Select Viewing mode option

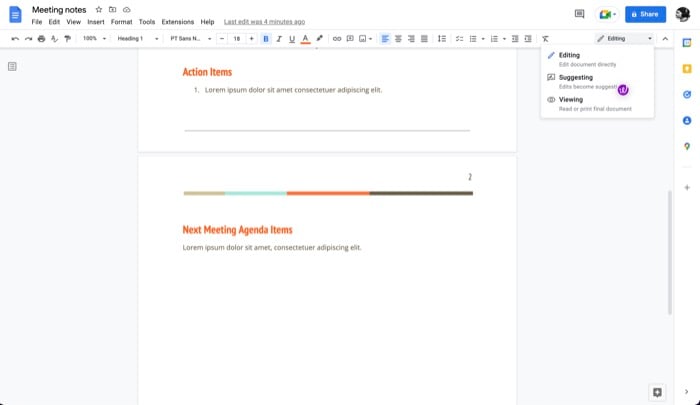click(x=597, y=104)
